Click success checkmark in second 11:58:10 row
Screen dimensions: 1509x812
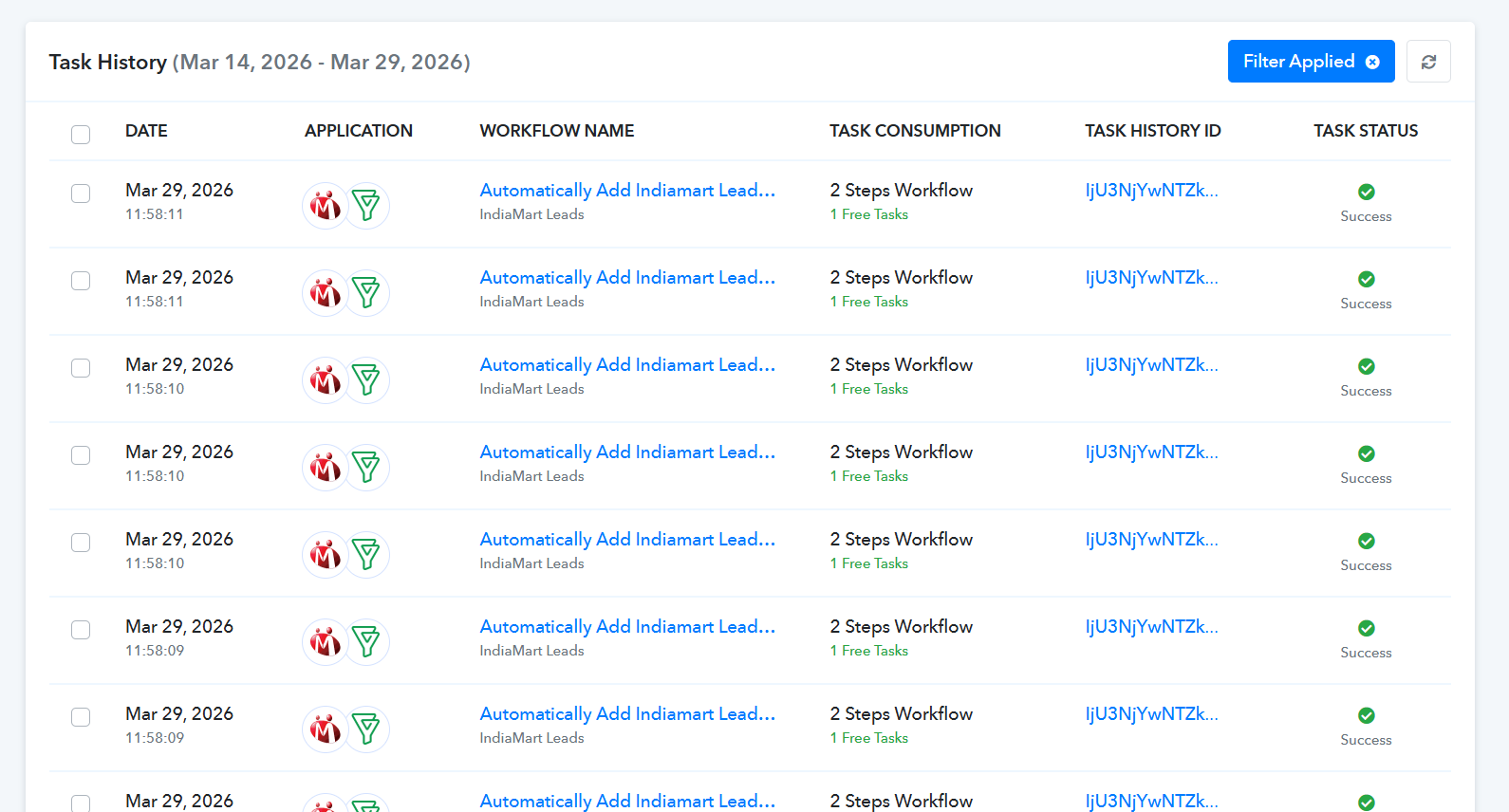click(1367, 453)
